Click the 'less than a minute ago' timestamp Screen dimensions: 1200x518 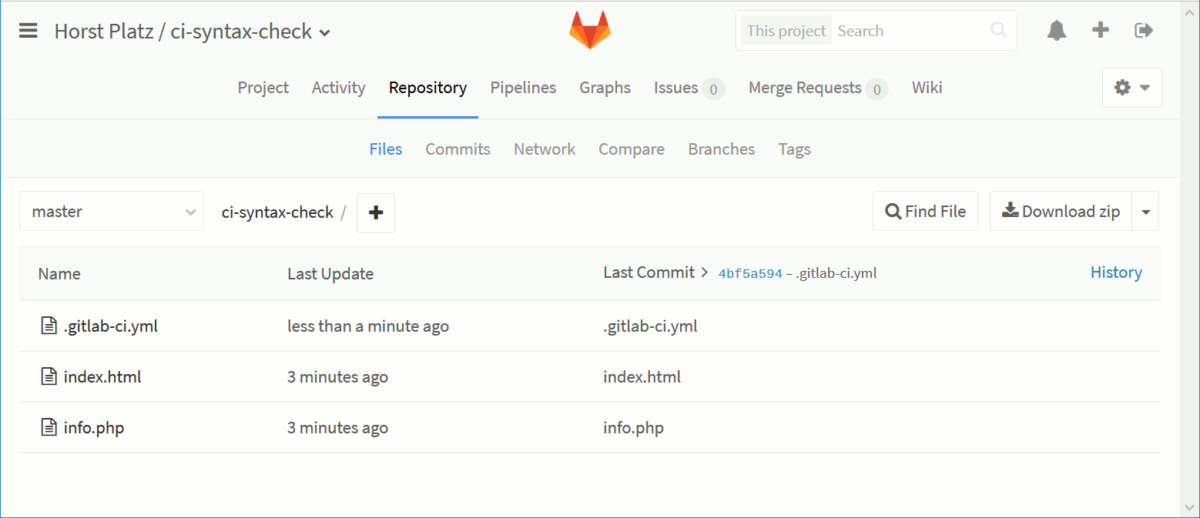368,326
